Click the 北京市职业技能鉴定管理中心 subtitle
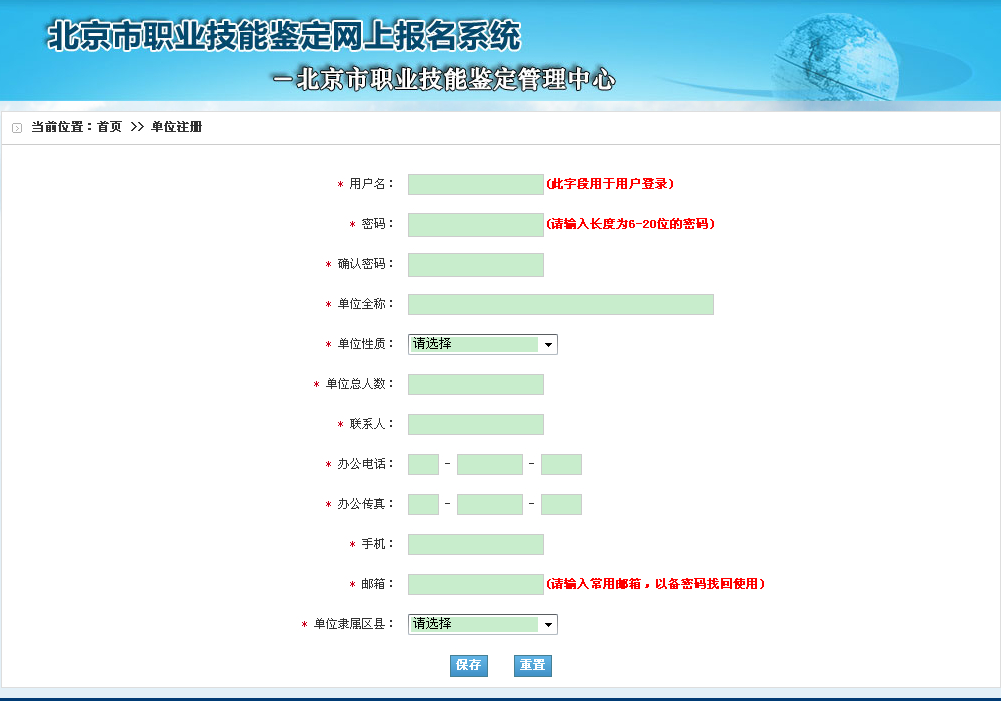Screen dimensions: 1001x701 pos(444,79)
